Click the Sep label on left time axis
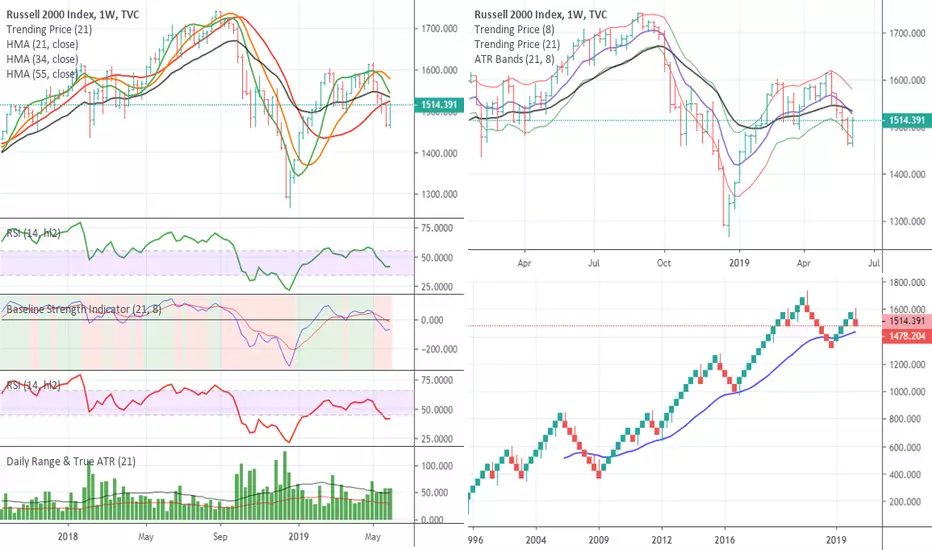 point(220,536)
